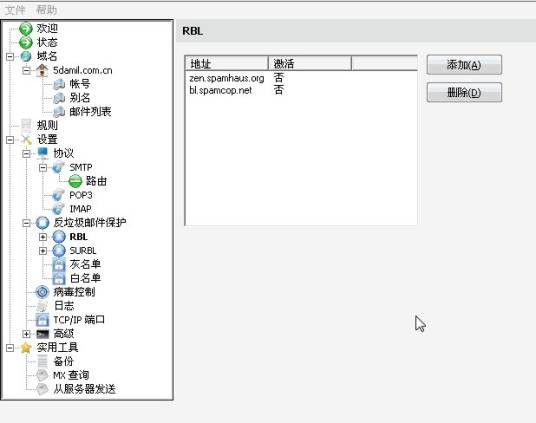Click the green 欢迎 welcome icon
The image size is (536, 423).
(x=26, y=29)
